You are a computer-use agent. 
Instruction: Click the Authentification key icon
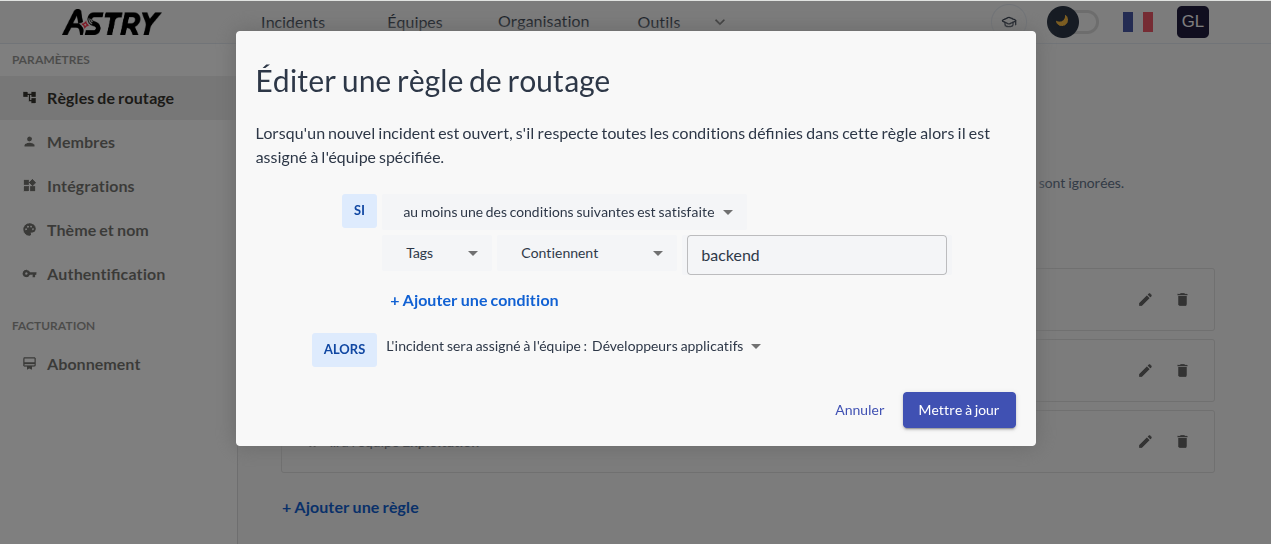coord(29,274)
